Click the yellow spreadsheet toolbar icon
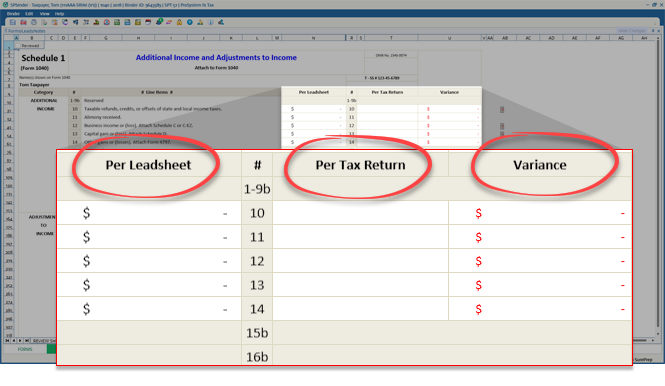The image size is (665, 386). click(x=138, y=22)
